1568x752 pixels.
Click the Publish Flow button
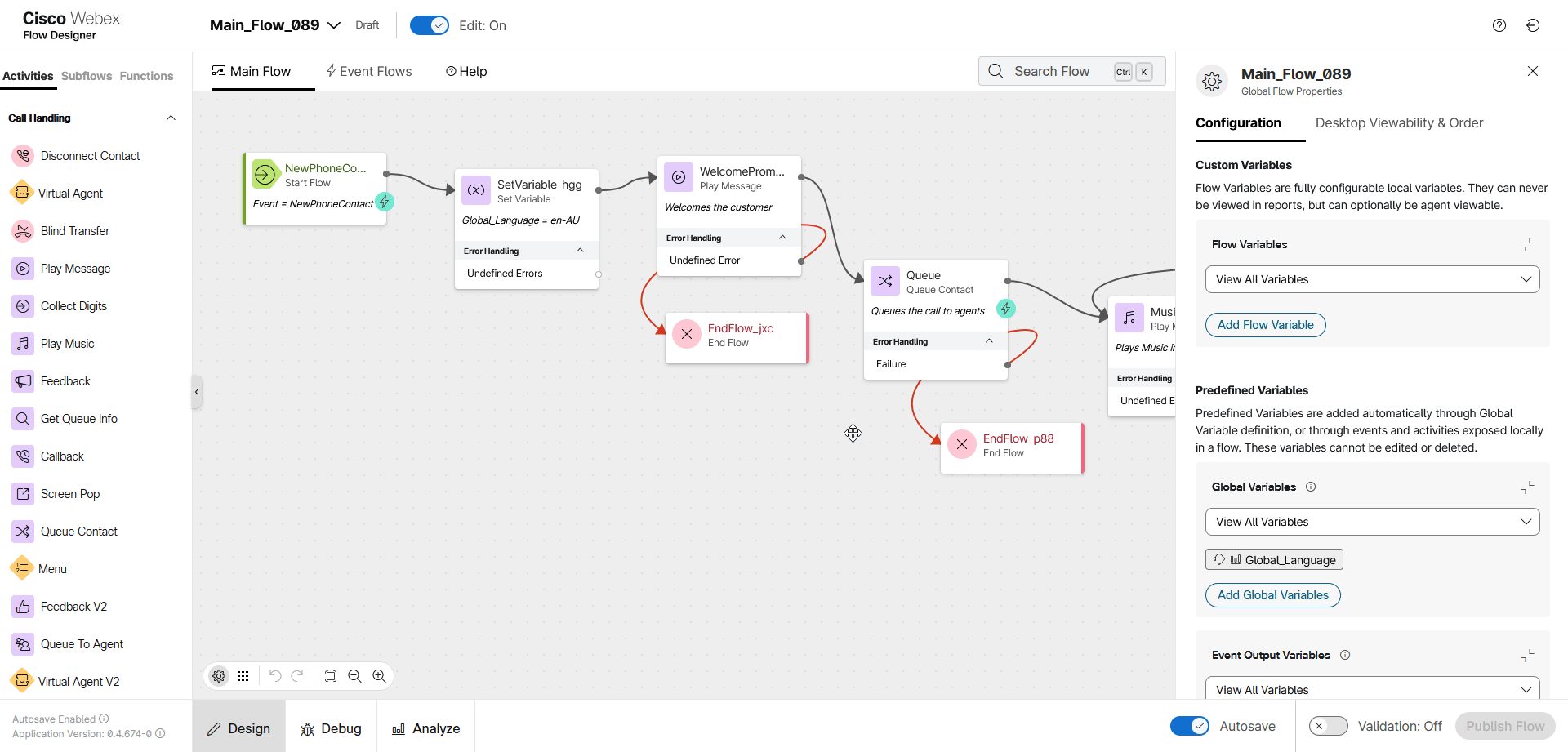1505,726
